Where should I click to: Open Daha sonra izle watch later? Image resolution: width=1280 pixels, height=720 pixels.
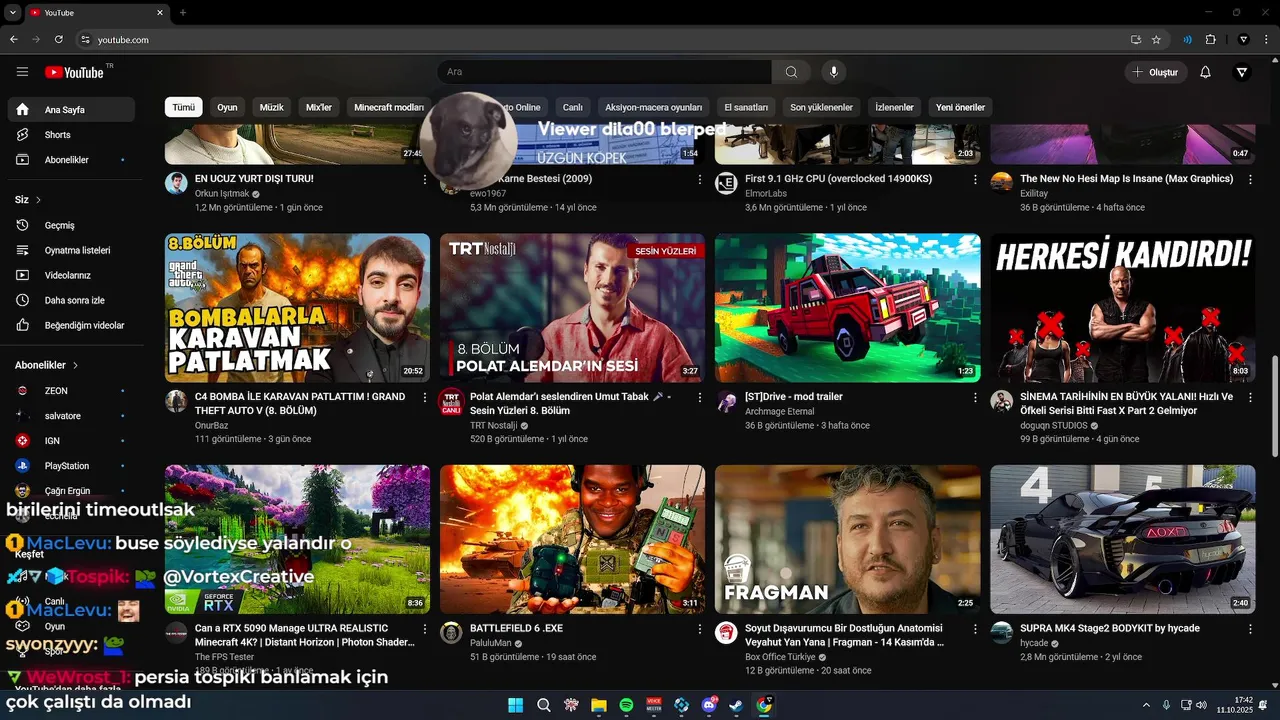point(70,300)
